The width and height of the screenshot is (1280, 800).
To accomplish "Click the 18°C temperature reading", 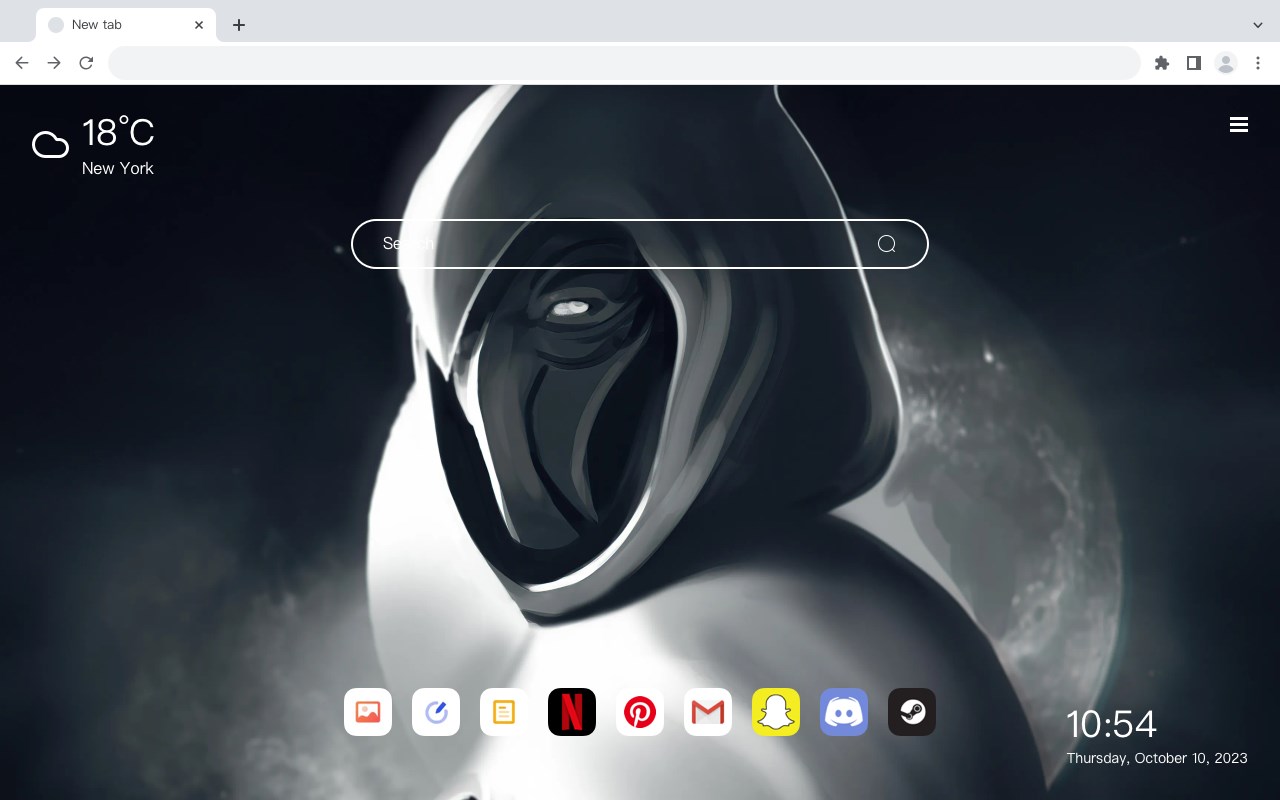I will 118,133.
